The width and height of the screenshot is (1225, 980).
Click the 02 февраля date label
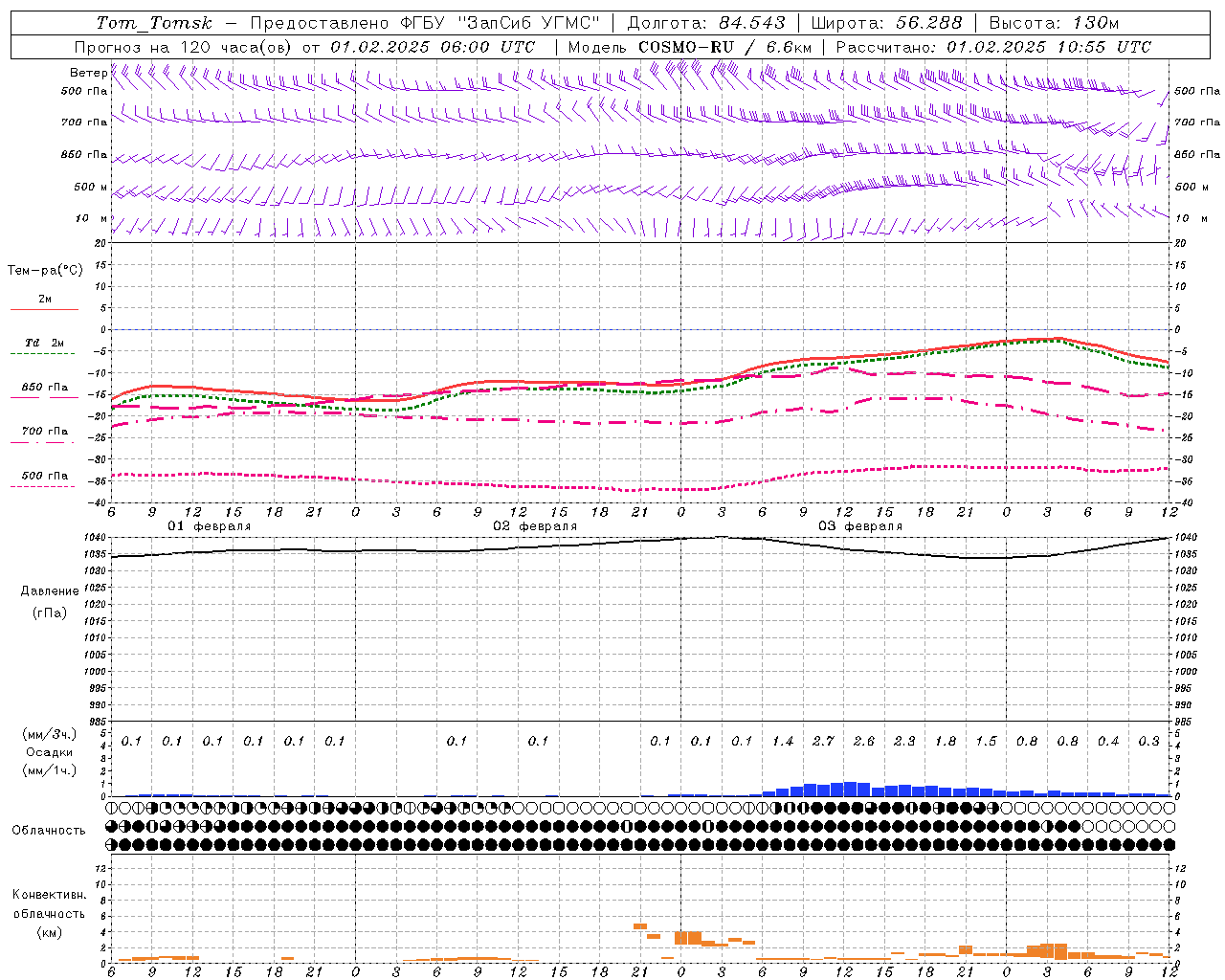535,526
